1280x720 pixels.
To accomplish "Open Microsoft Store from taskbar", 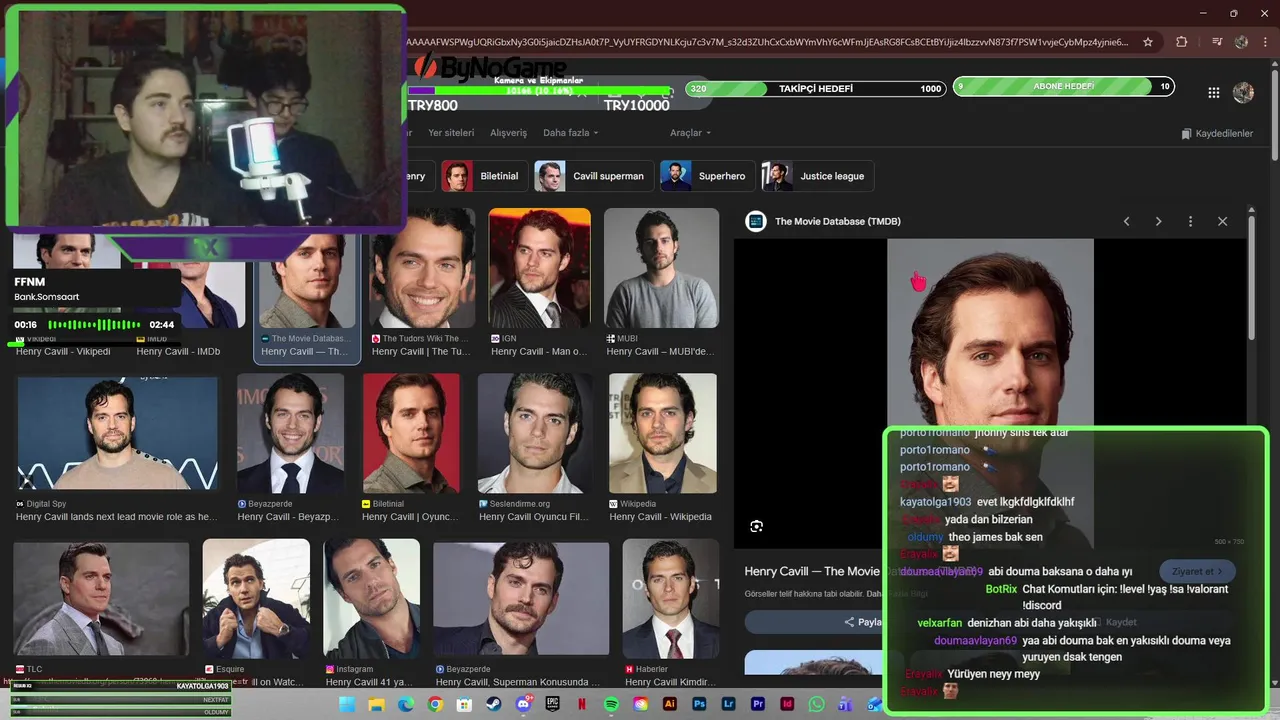I will click(464, 705).
